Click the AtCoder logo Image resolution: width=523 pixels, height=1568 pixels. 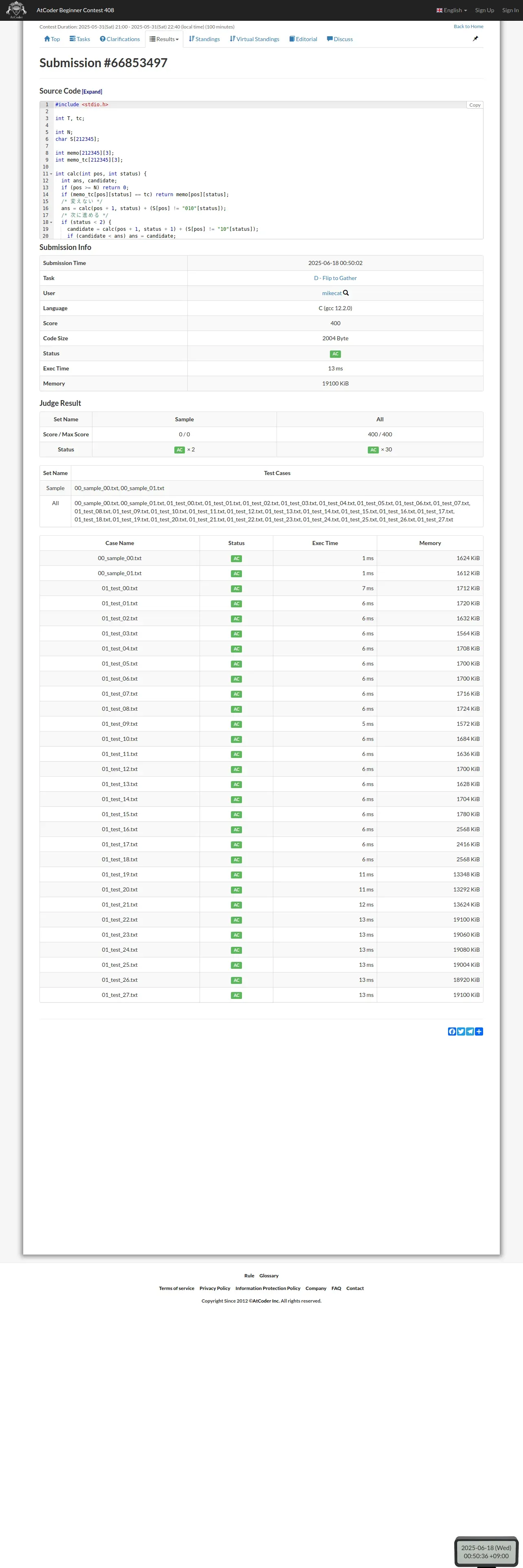click(x=16, y=10)
